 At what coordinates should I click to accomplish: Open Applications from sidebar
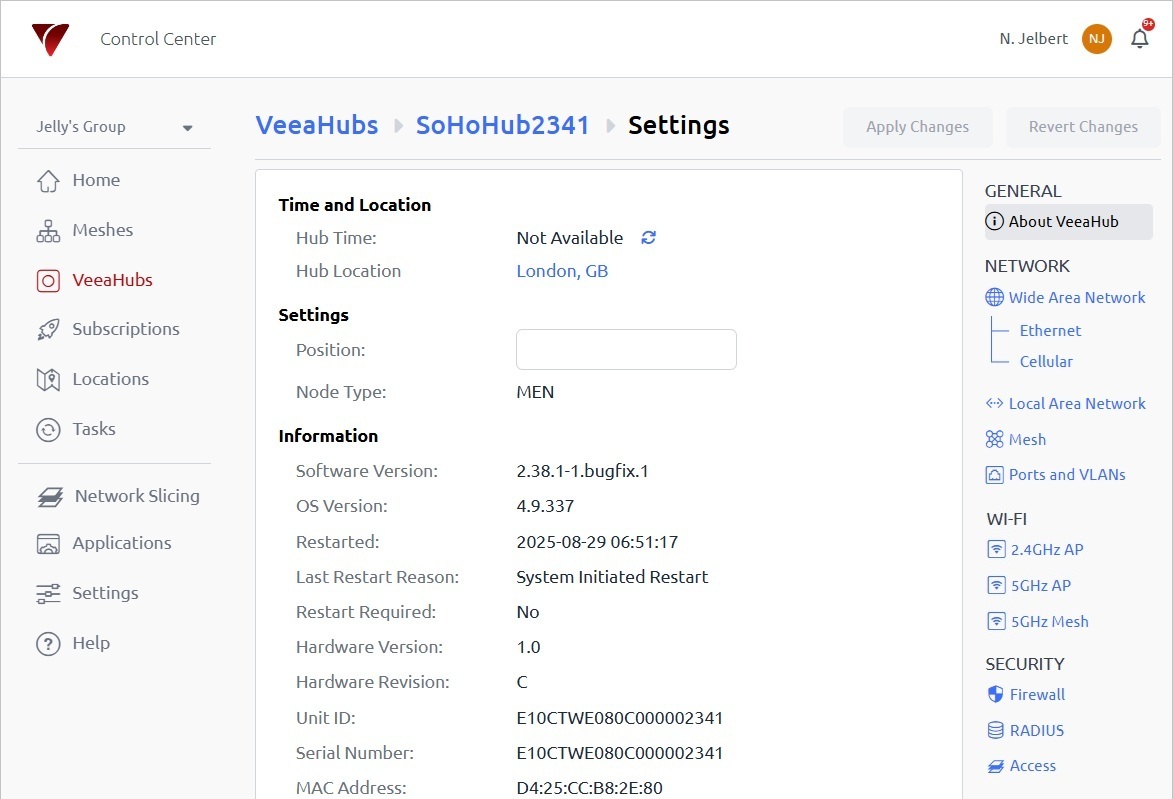click(x=122, y=544)
